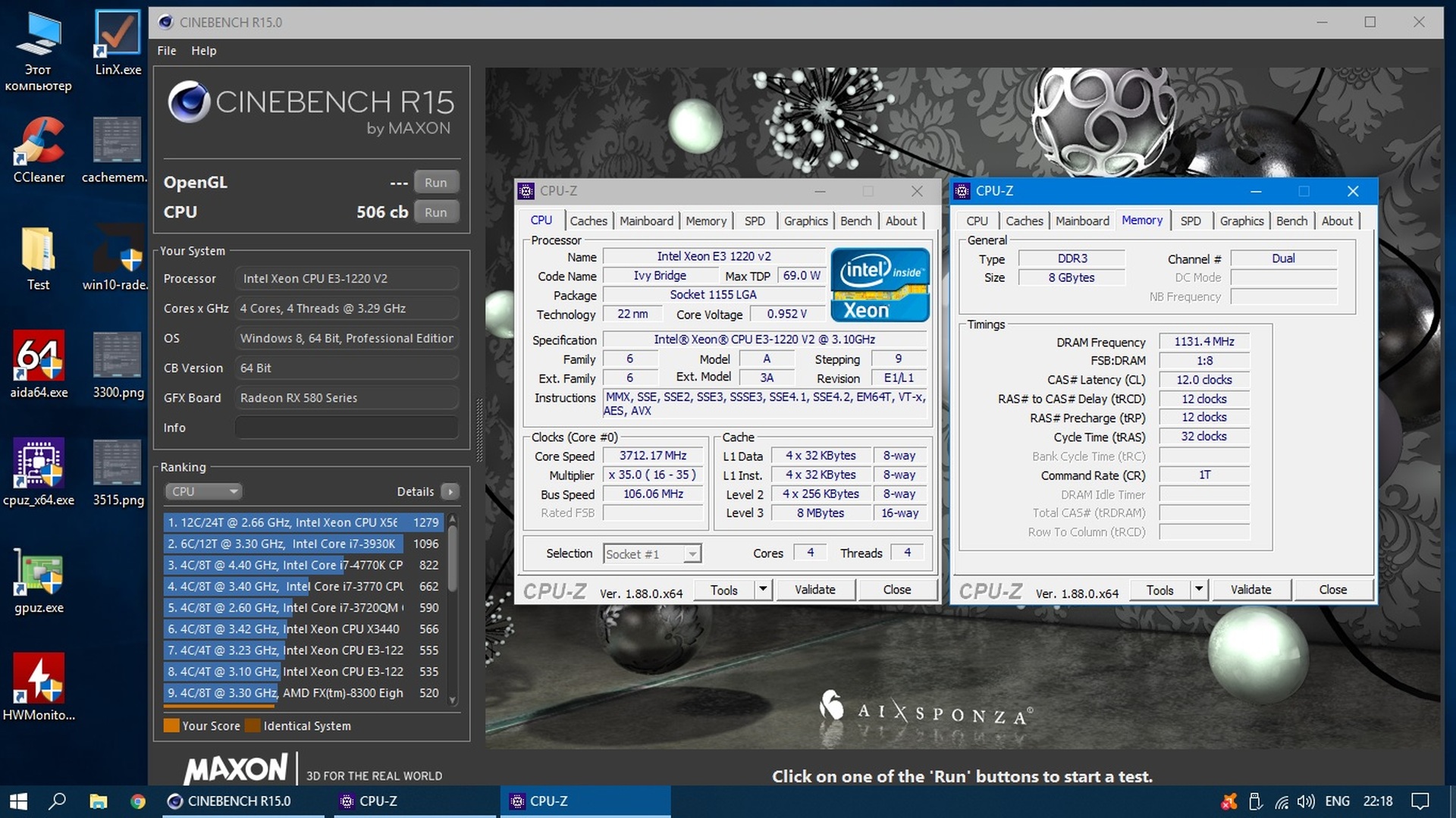Viewport: 1456px width, 818px height.
Task: Launch cpuz_x64.exe from the desktop
Action: click(39, 473)
